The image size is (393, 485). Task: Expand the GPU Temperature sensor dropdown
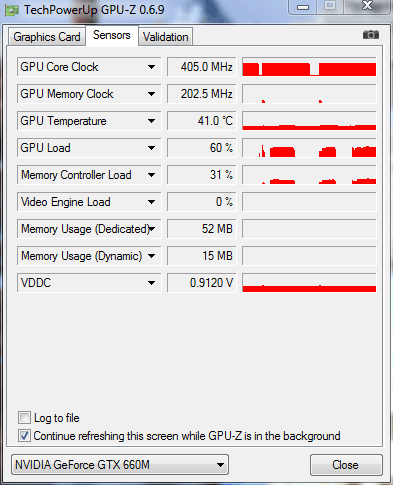151,121
